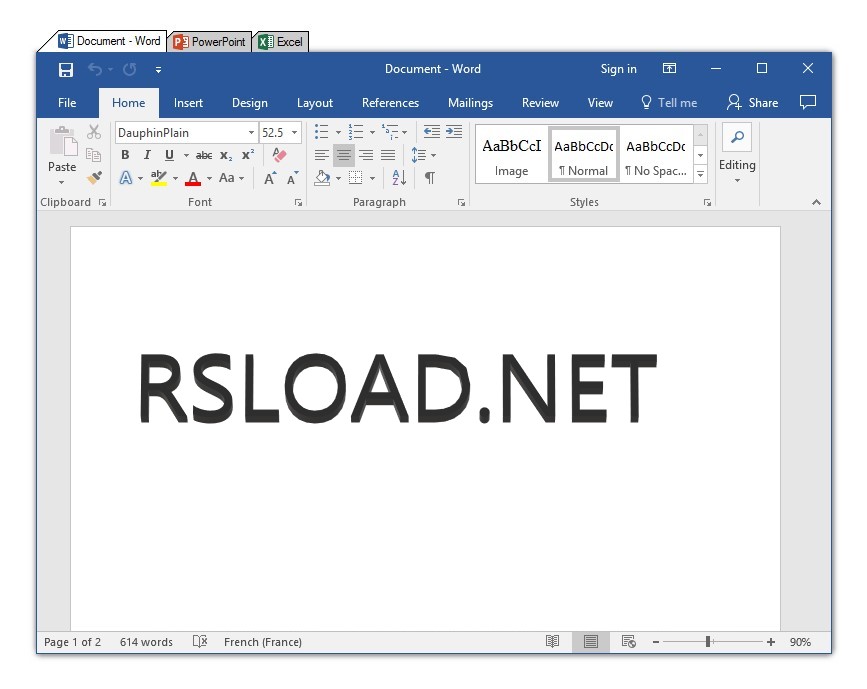Click the red font color swatch
Viewport: 867px width, 689px height.
coord(193,184)
